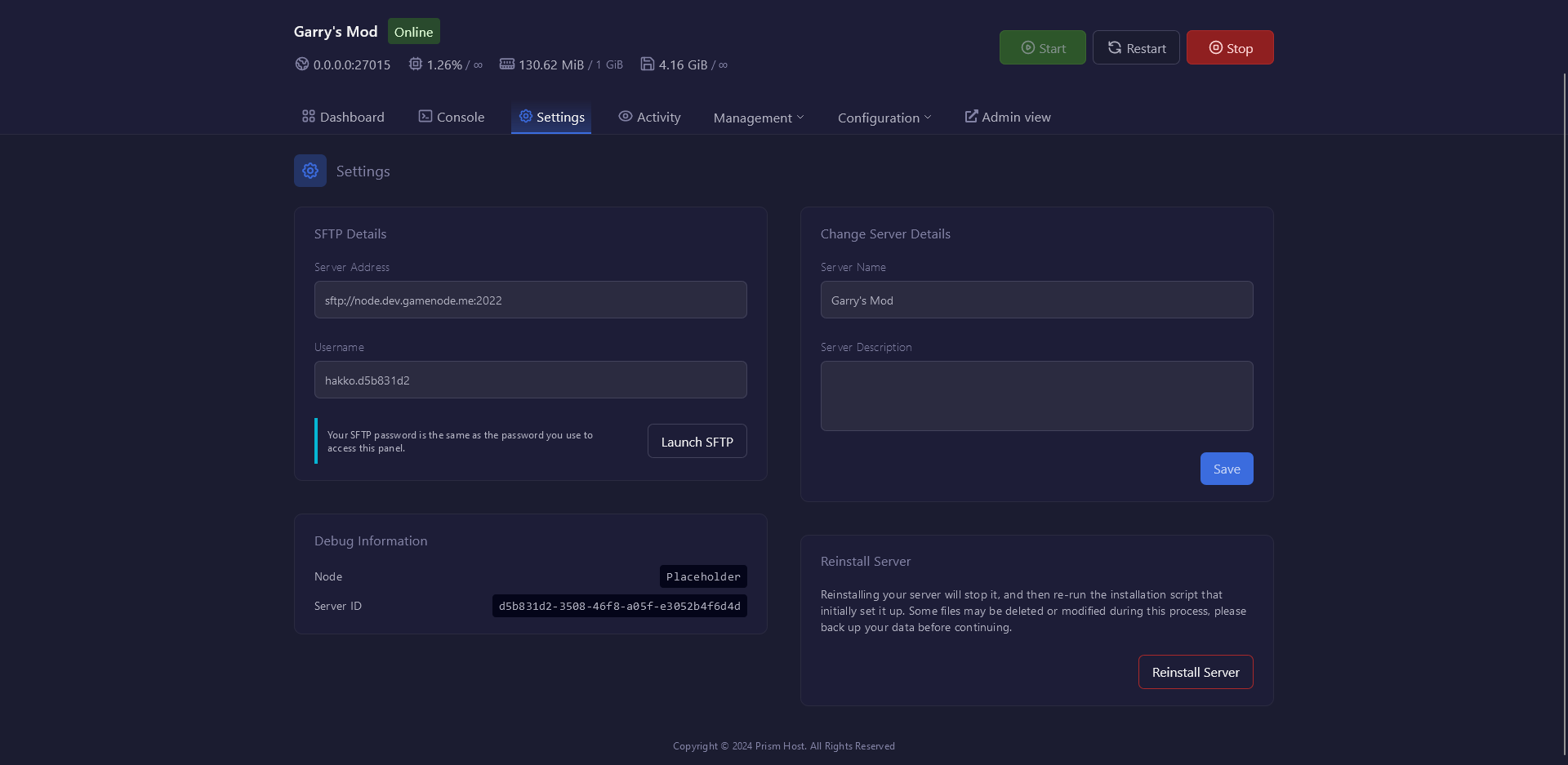
Task: Restart the Garry's Mod server
Action: click(1136, 48)
